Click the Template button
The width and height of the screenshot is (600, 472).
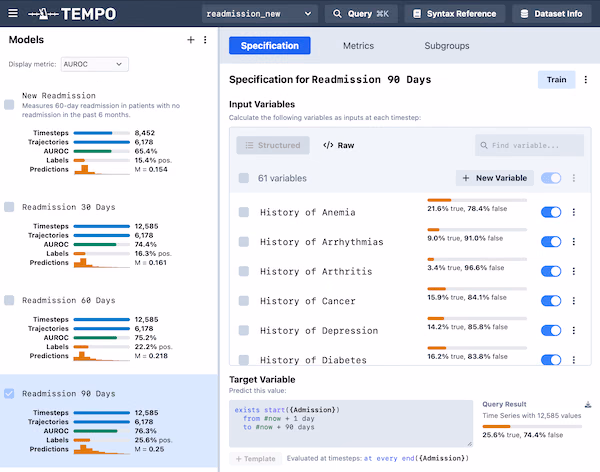256,459
